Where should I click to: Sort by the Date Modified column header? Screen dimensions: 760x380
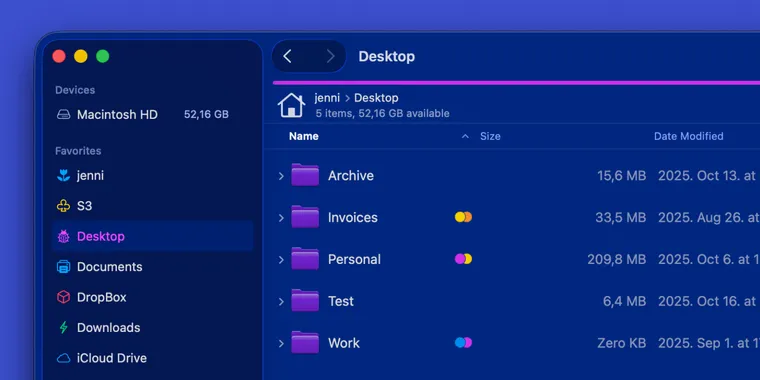click(689, 136)
